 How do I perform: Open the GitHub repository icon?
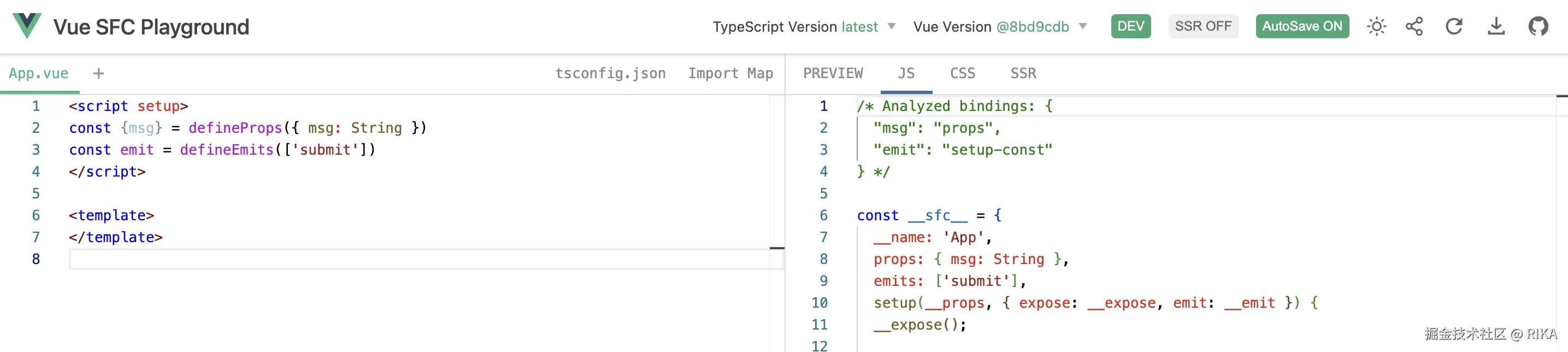(1537, 26)
